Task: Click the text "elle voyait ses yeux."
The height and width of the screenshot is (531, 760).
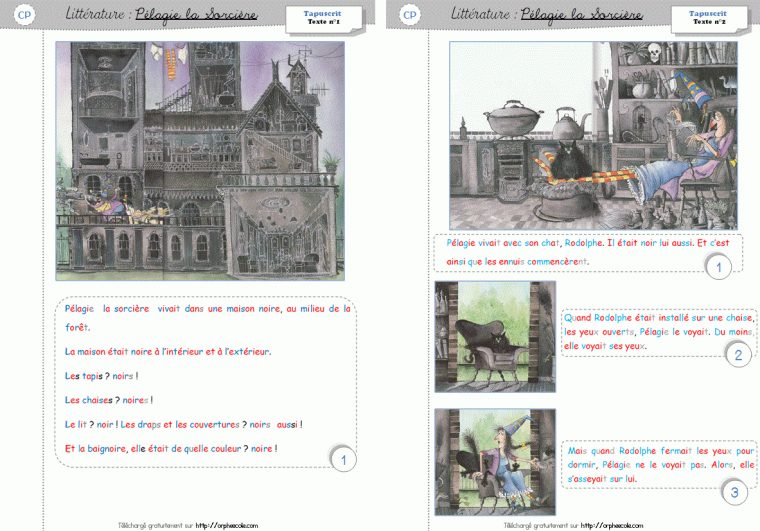Action: click(x=605, y=346)
